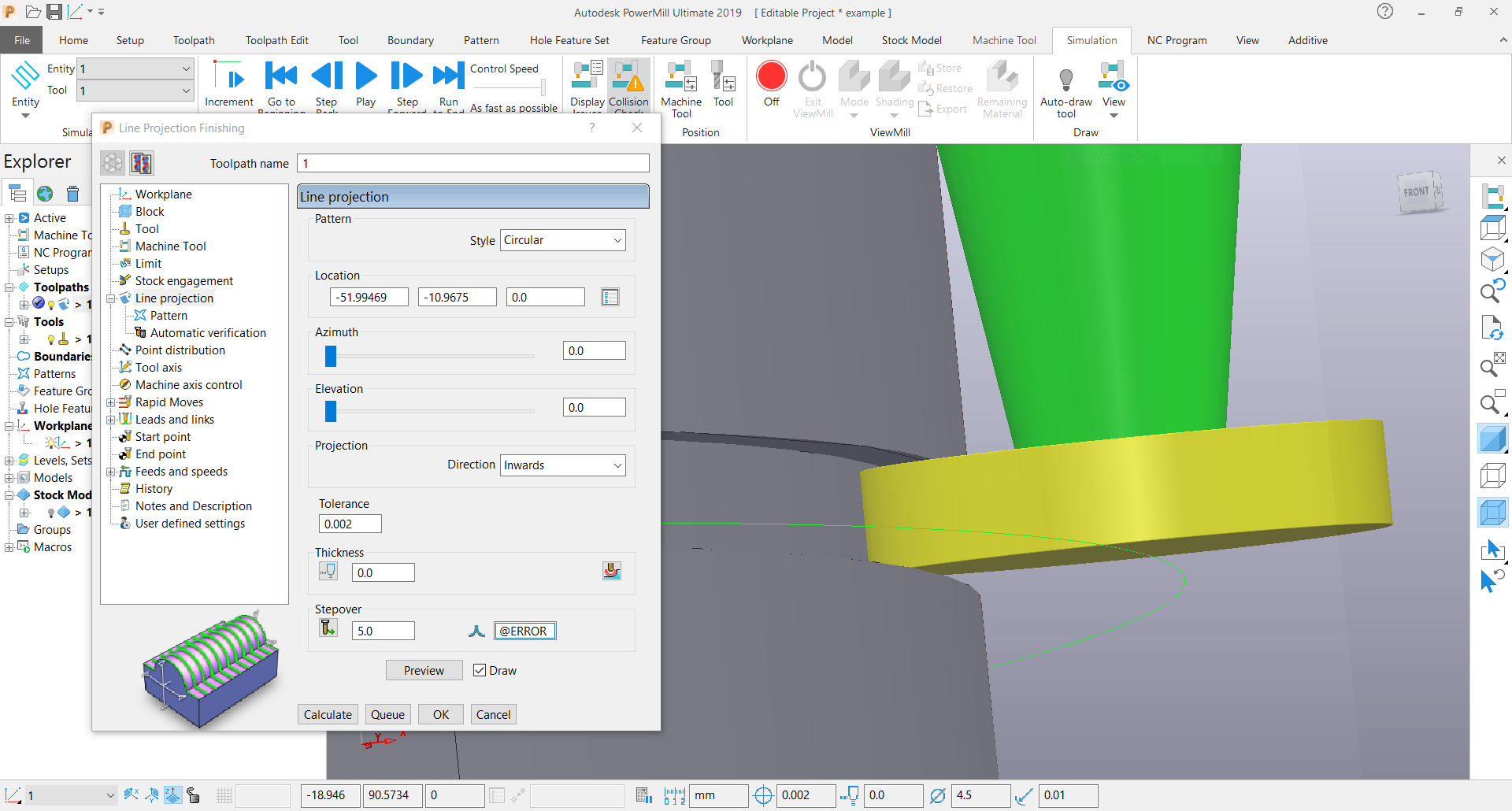Toggle the Draw checkbox in the dialog

tap(480, 670)
